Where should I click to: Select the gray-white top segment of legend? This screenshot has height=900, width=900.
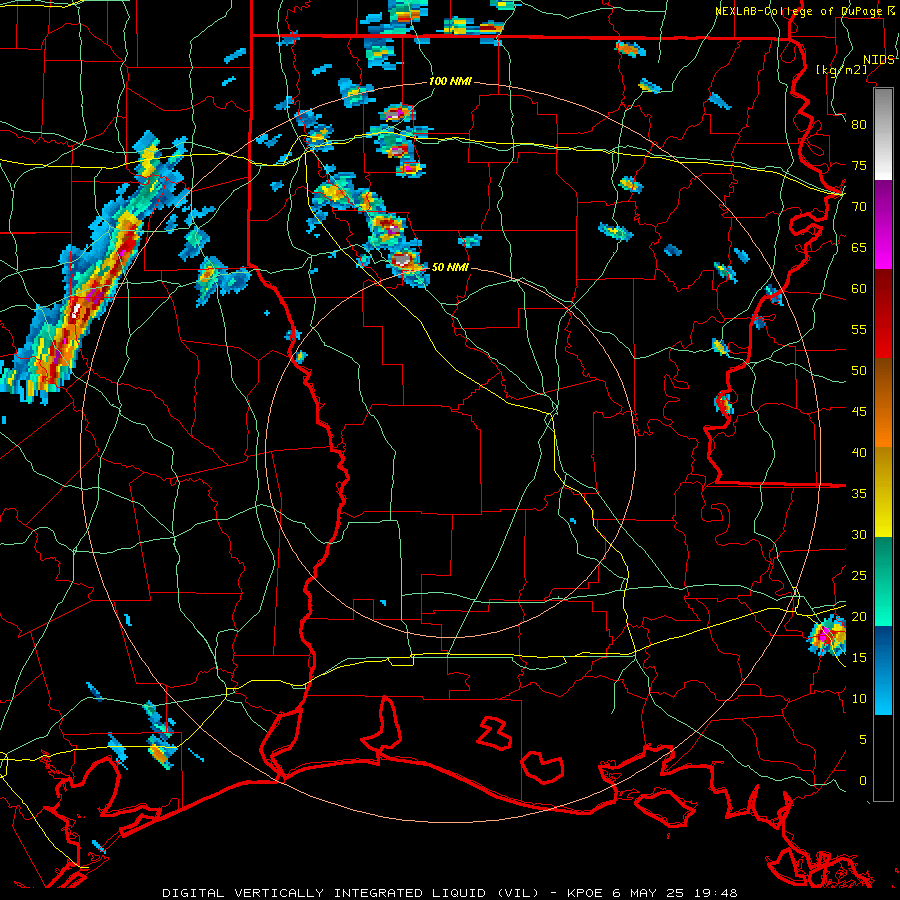point(883,134)
